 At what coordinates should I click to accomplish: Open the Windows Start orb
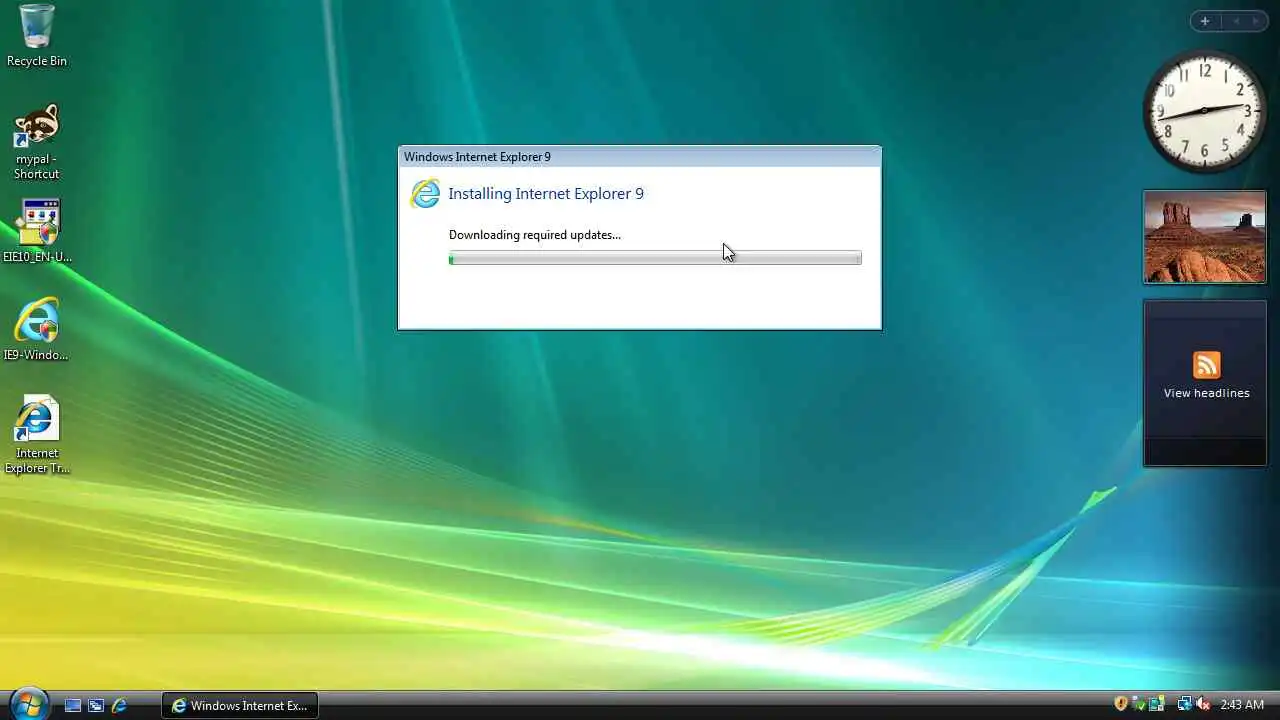[x=28, y=704]
